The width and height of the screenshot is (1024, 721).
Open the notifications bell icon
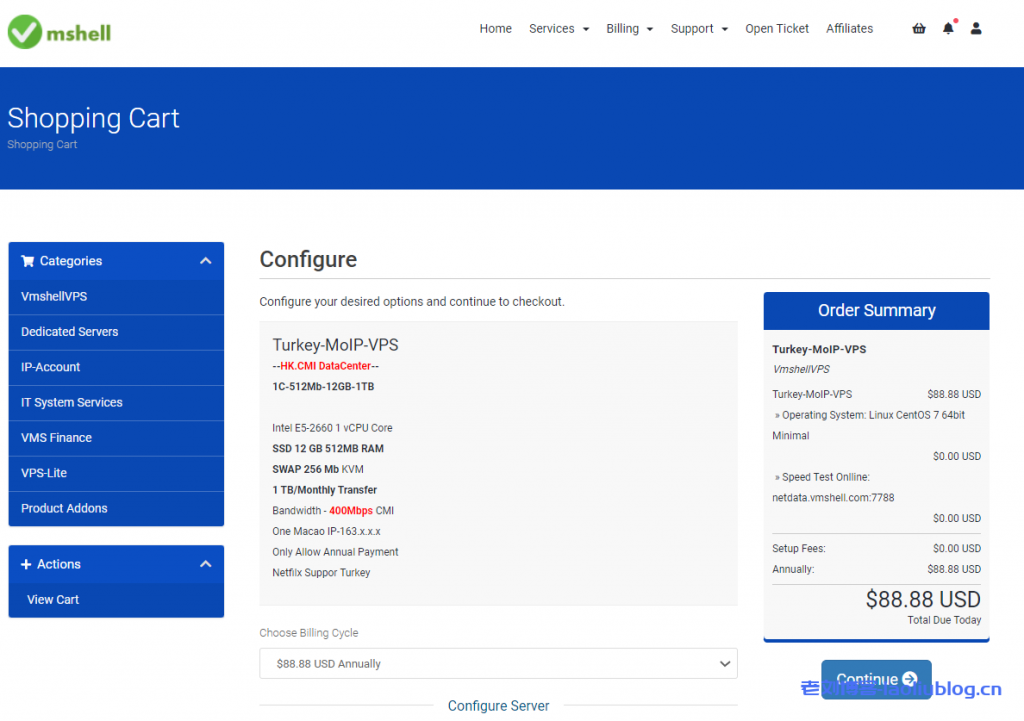coord(948,29)
